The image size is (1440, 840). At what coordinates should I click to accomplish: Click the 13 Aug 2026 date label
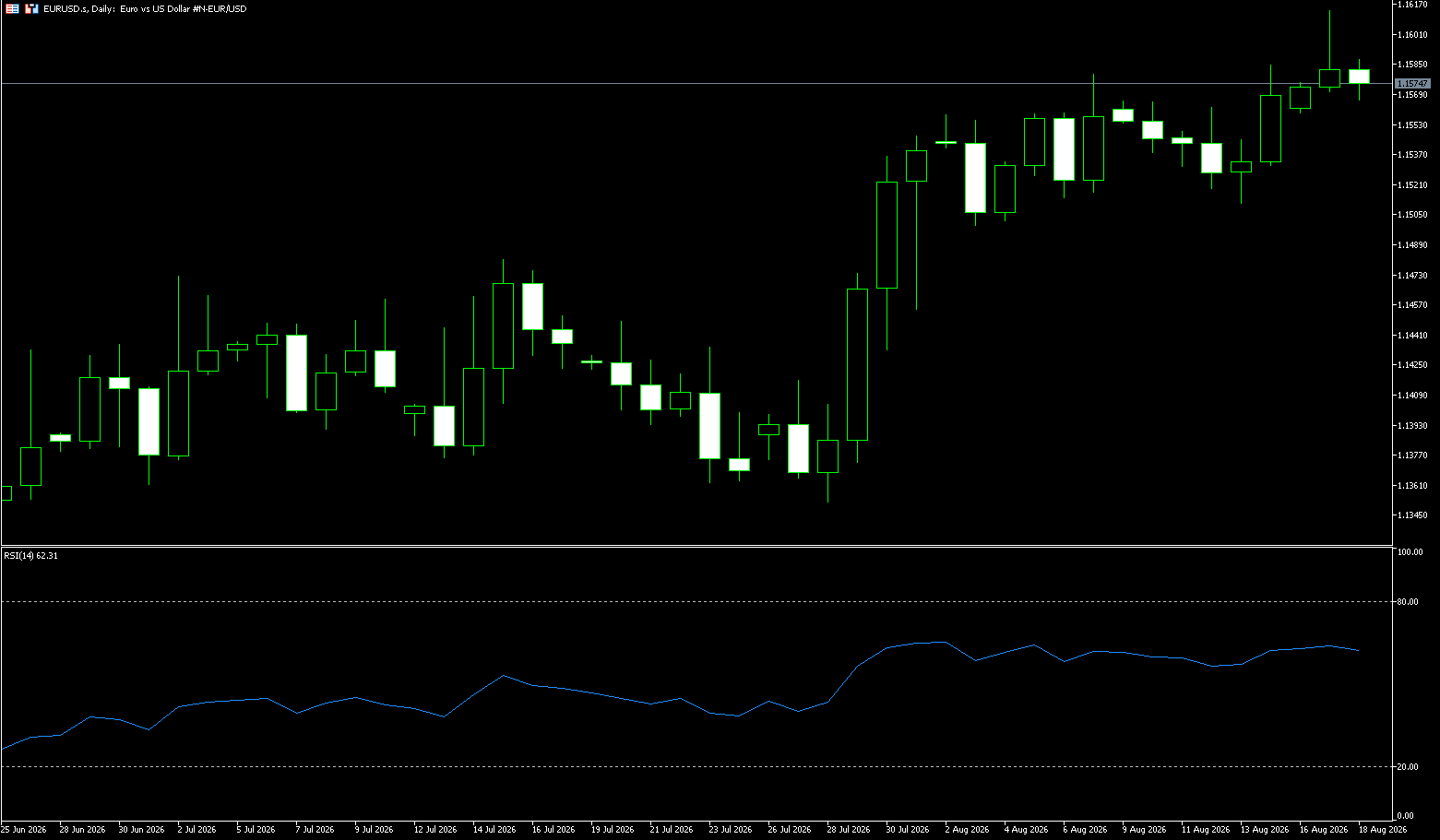[x=1264, y=830]
